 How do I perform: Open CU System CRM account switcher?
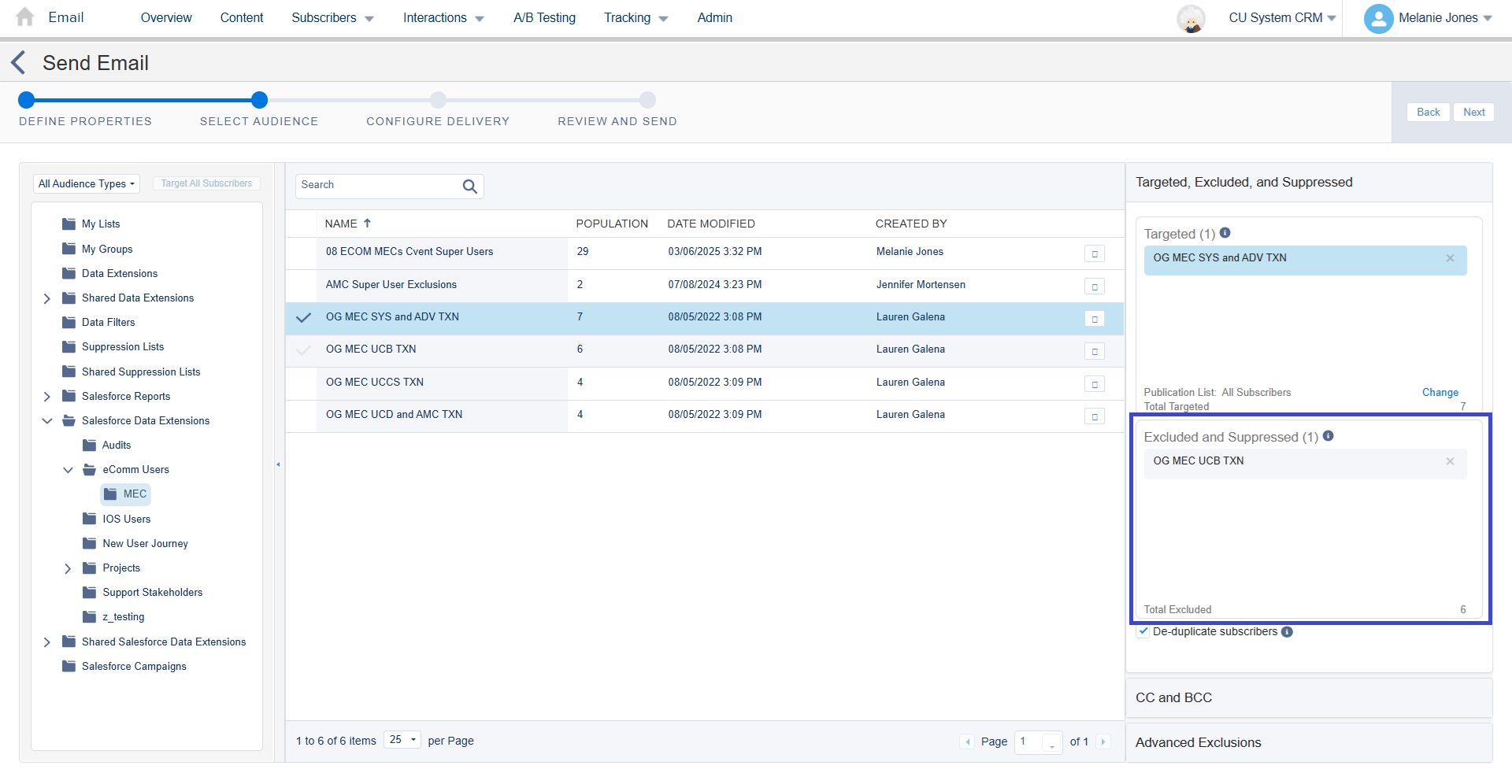[1282, 17]
